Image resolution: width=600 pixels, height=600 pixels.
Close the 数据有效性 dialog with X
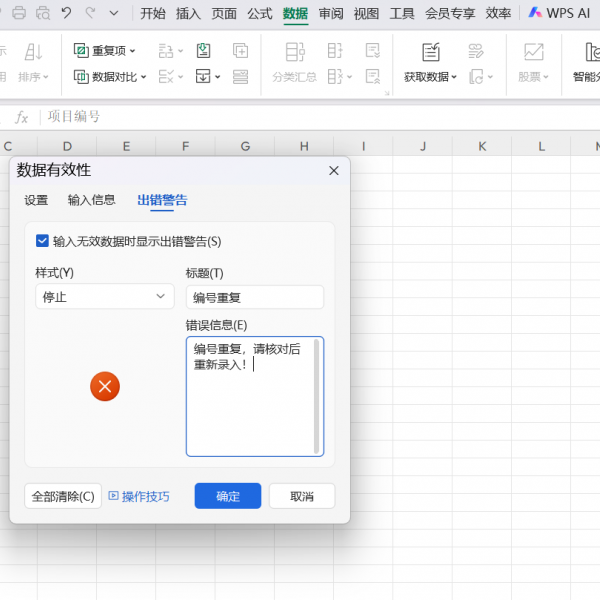pos(334,171)
